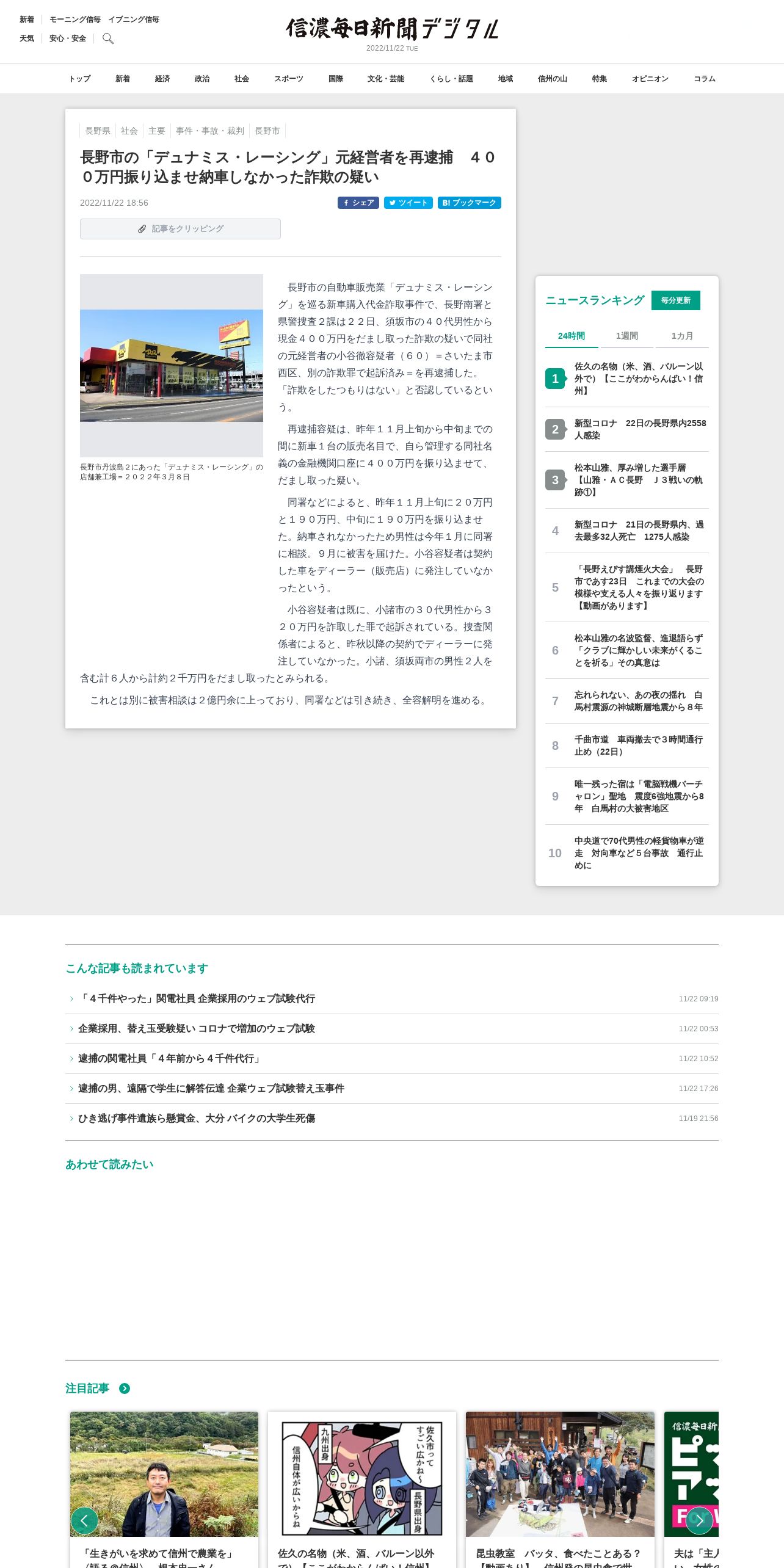Select the 1週間 ranking tab
784x1568 pixels.
click(626, 336)
